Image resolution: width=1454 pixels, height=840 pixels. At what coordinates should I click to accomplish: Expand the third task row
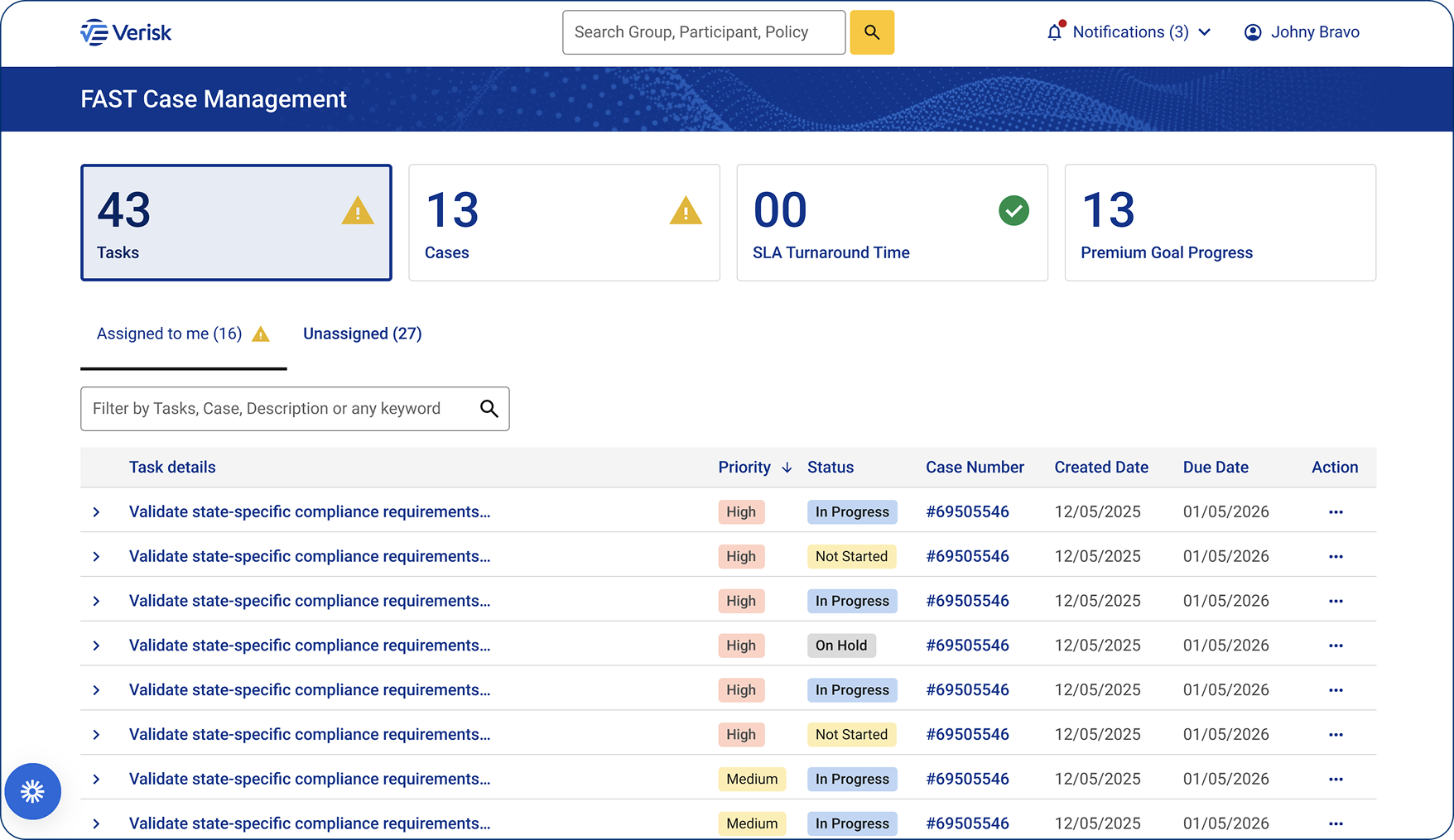[x=96, y=602]
